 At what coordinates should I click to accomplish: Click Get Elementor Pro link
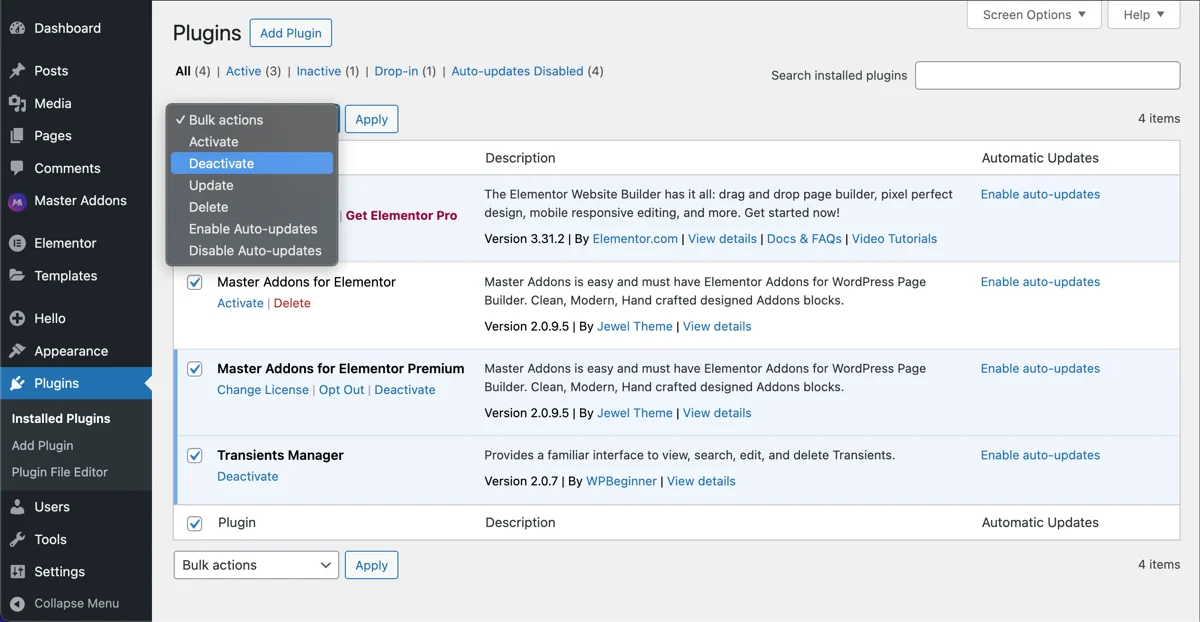point(402,215)
